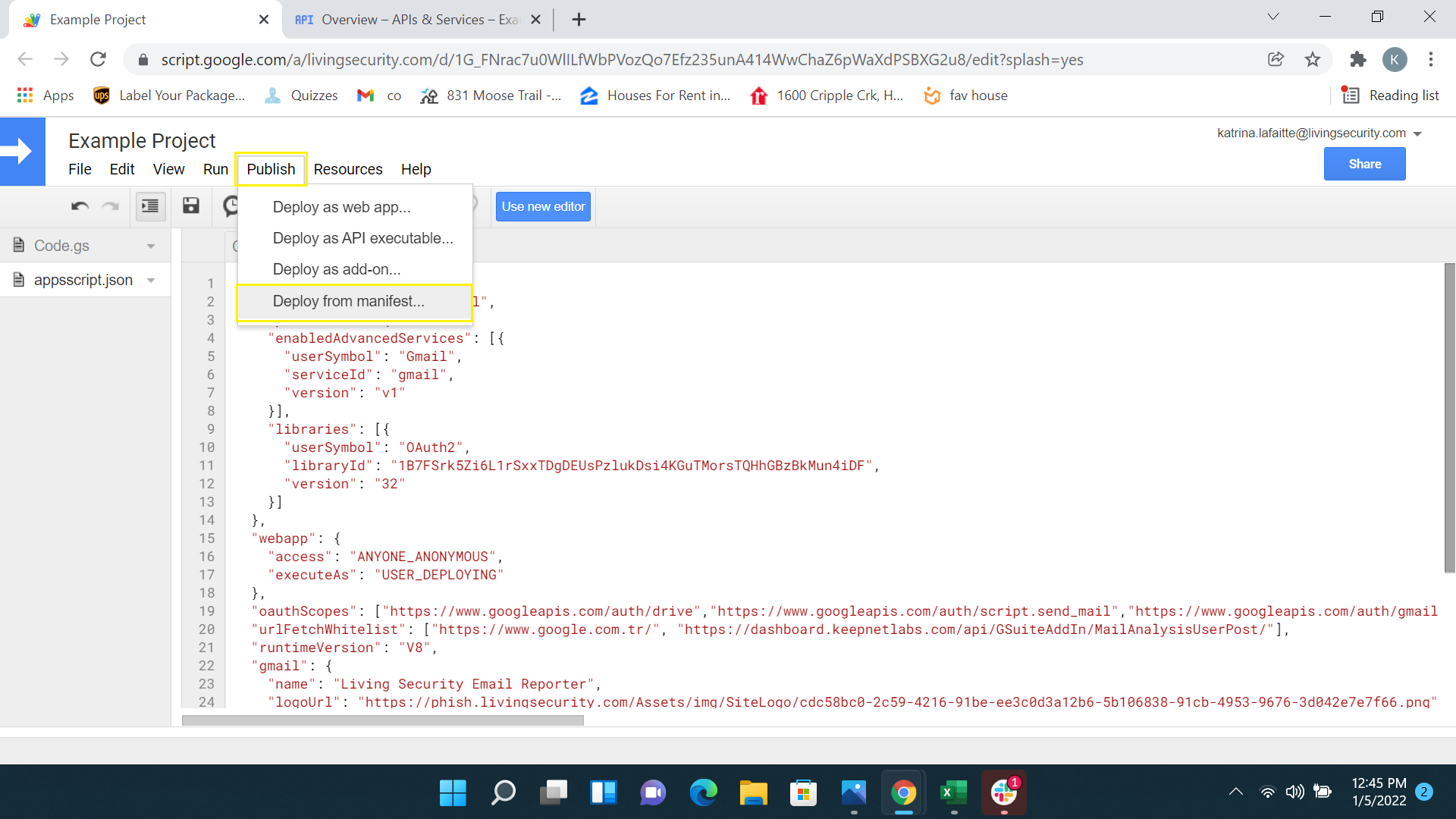Select Deploy as web app

pos(355,207)
